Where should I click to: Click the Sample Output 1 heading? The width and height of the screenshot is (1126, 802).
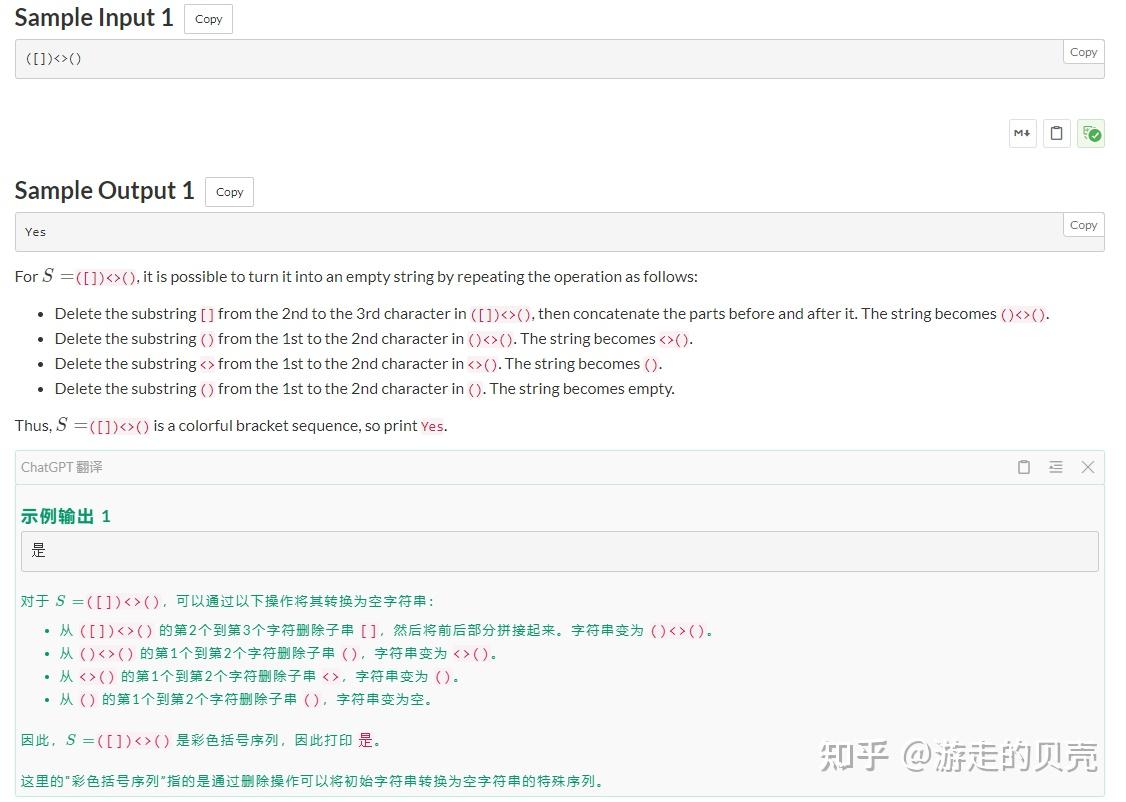pos(104,191)
